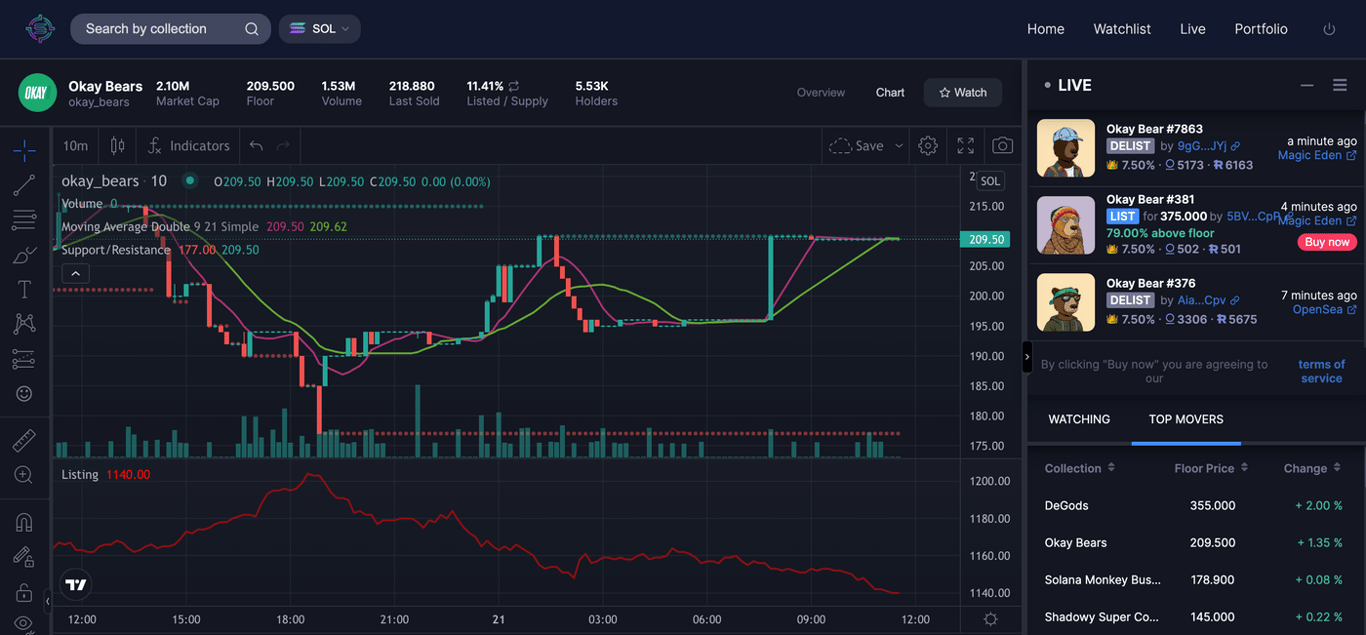Expand the Save layout dropdown arrow
The image size is (1366, 635).
coord(898,146)
